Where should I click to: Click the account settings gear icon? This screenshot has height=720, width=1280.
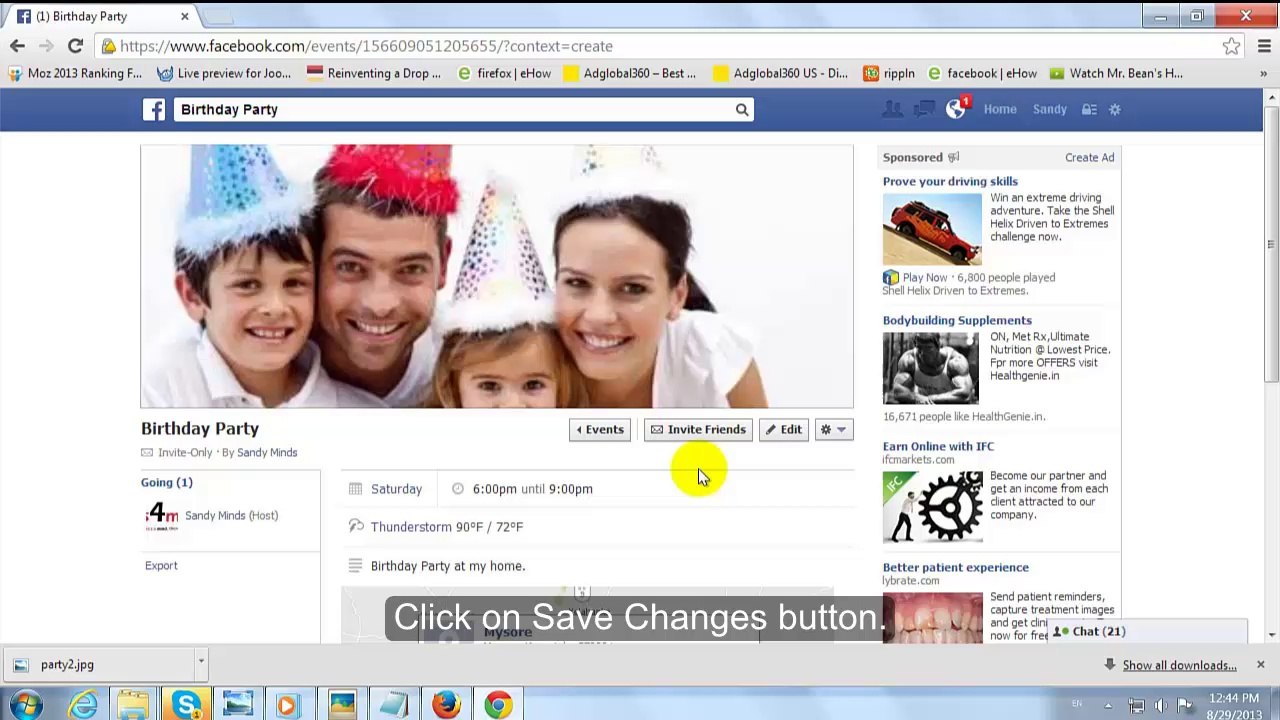click(1115, 109)
